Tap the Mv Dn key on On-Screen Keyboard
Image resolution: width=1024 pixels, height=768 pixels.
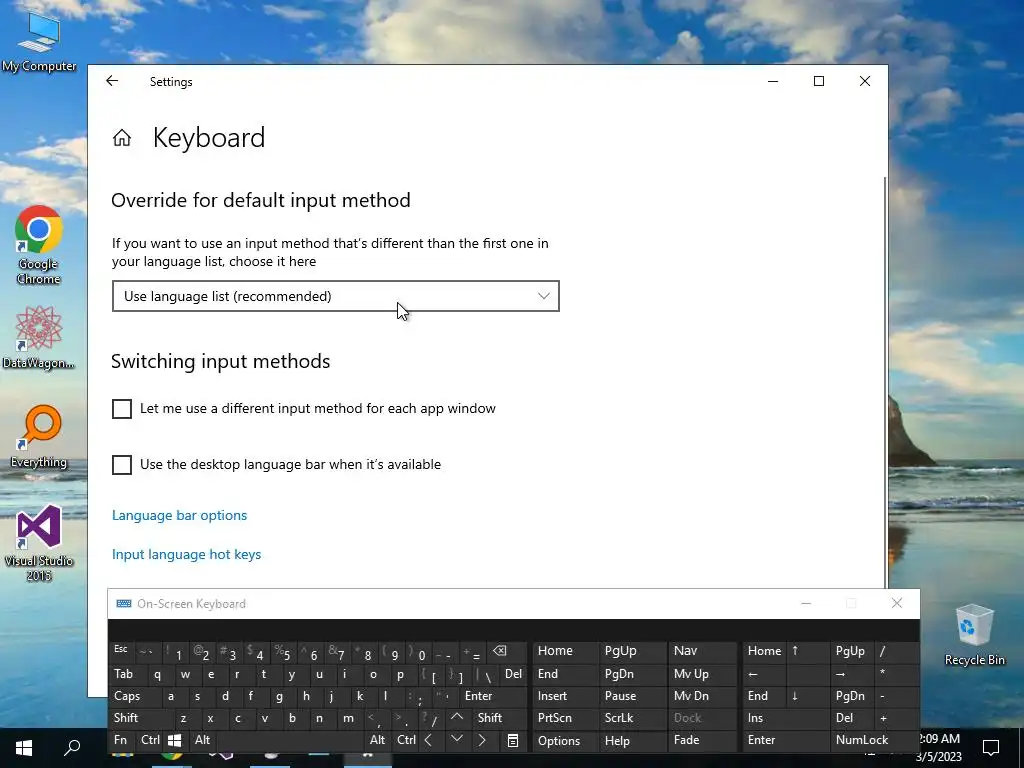click(x=703, y=696)
